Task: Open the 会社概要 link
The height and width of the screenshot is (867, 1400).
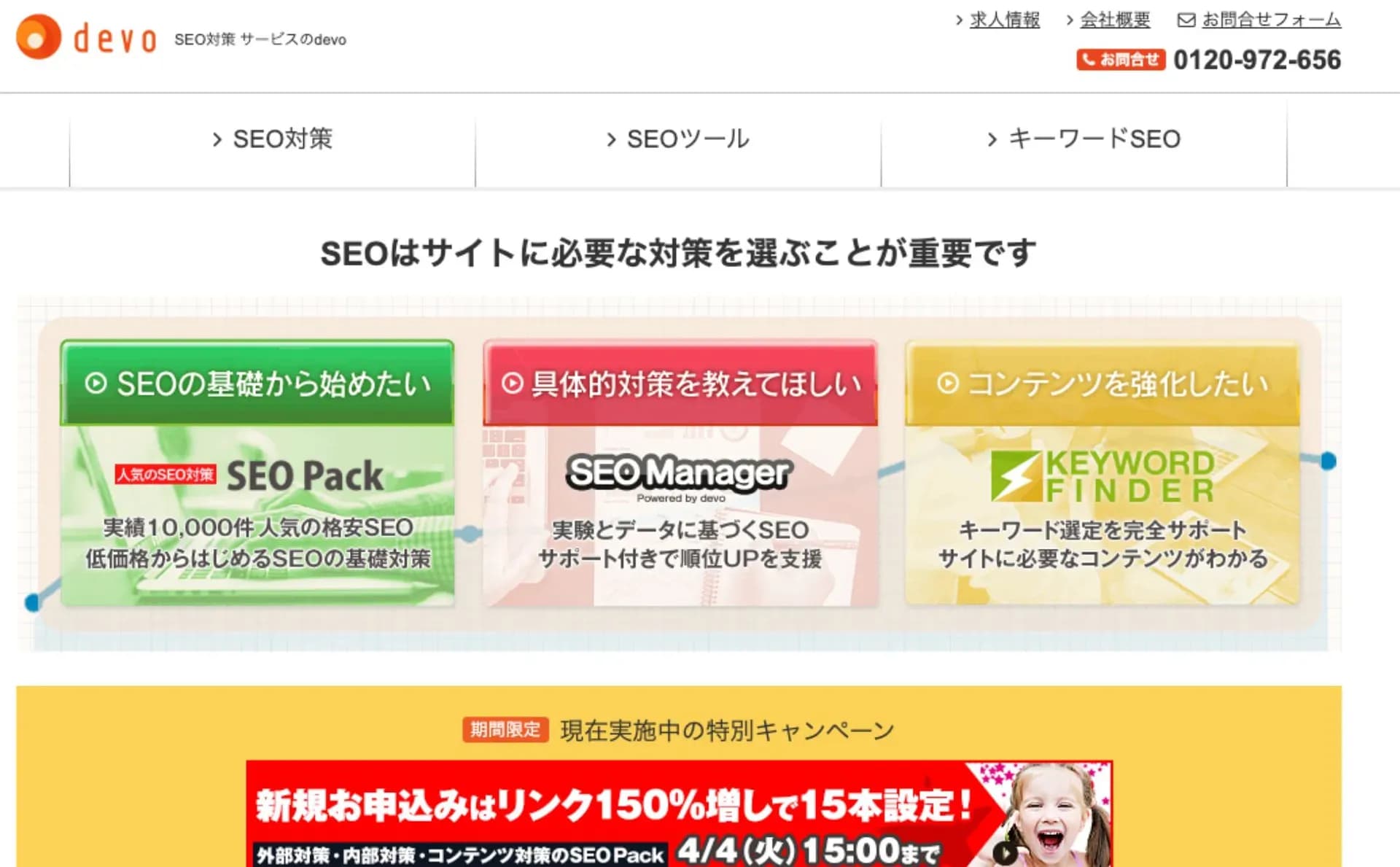Action: 1115,20
